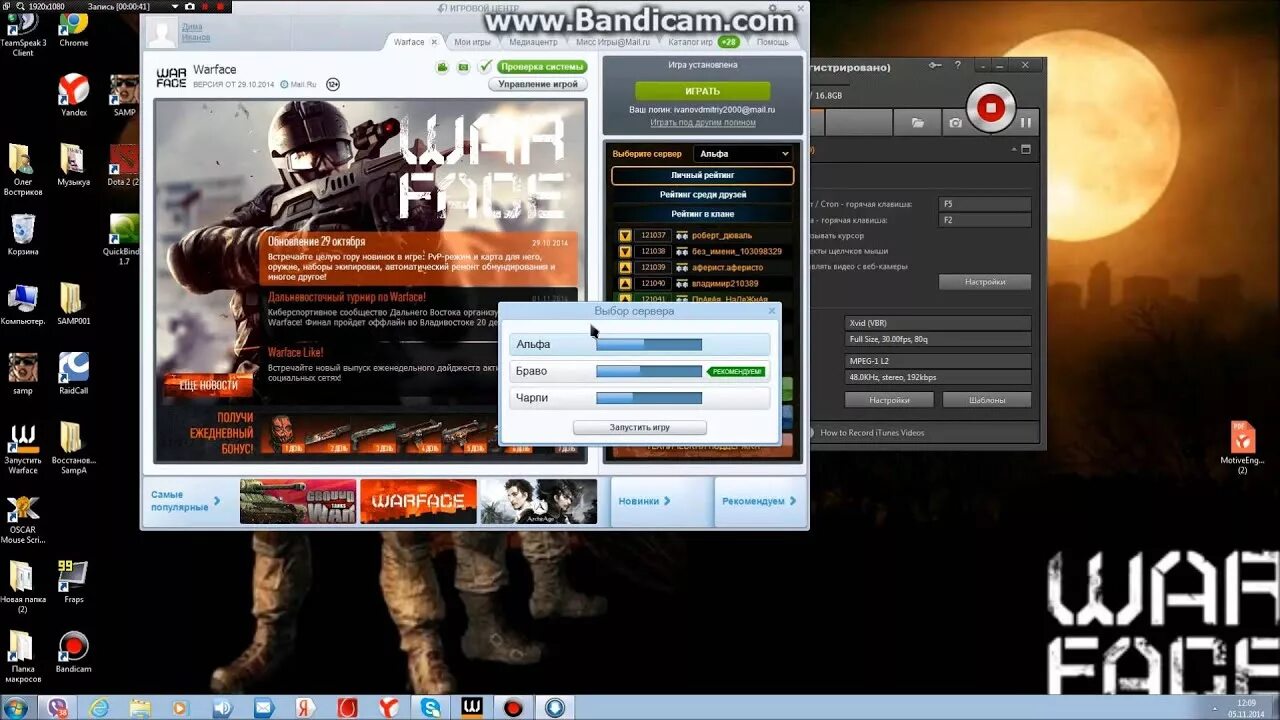Click the Браво server load bar
The image size is (1280, 720).
coord(650,371)
